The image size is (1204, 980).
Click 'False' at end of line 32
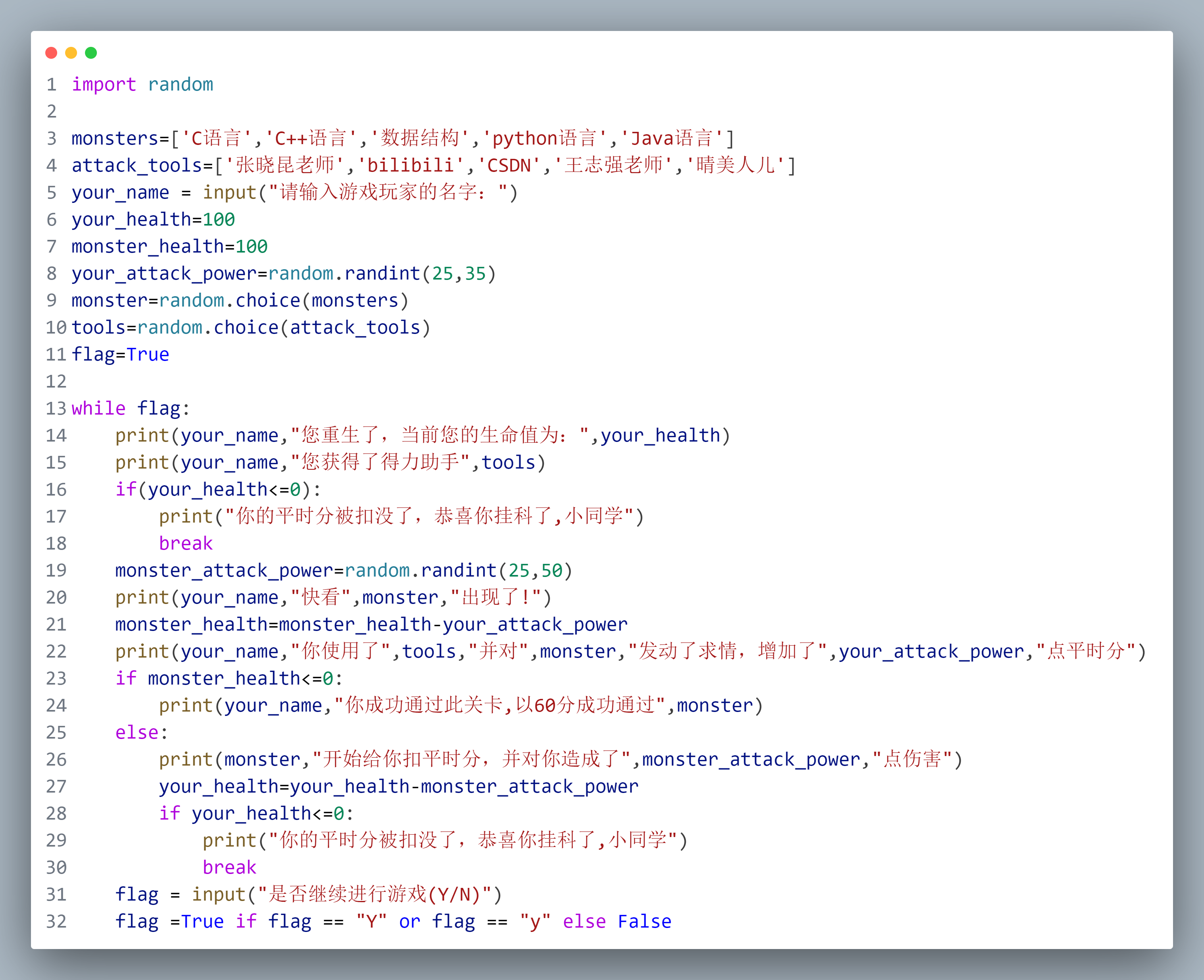[644, 922]
